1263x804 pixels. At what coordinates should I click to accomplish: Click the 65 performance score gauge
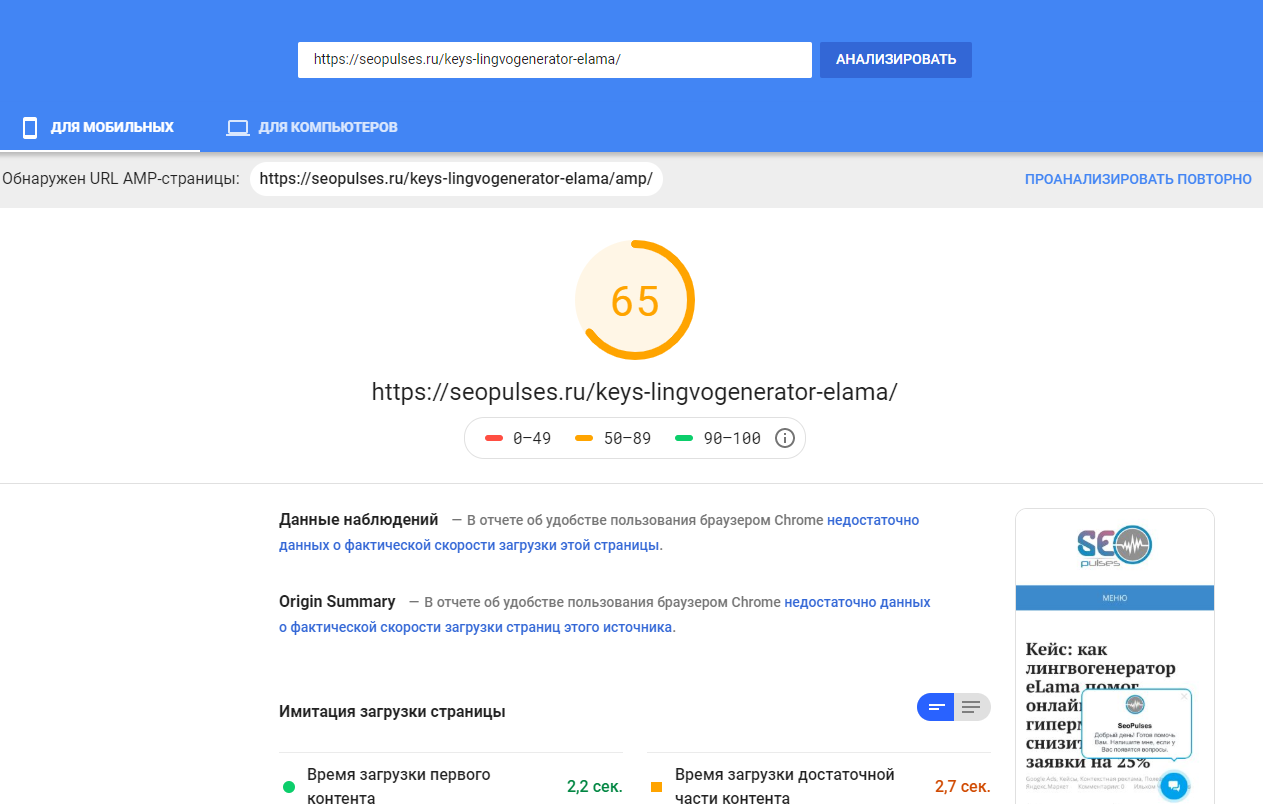tap(634, 300)
